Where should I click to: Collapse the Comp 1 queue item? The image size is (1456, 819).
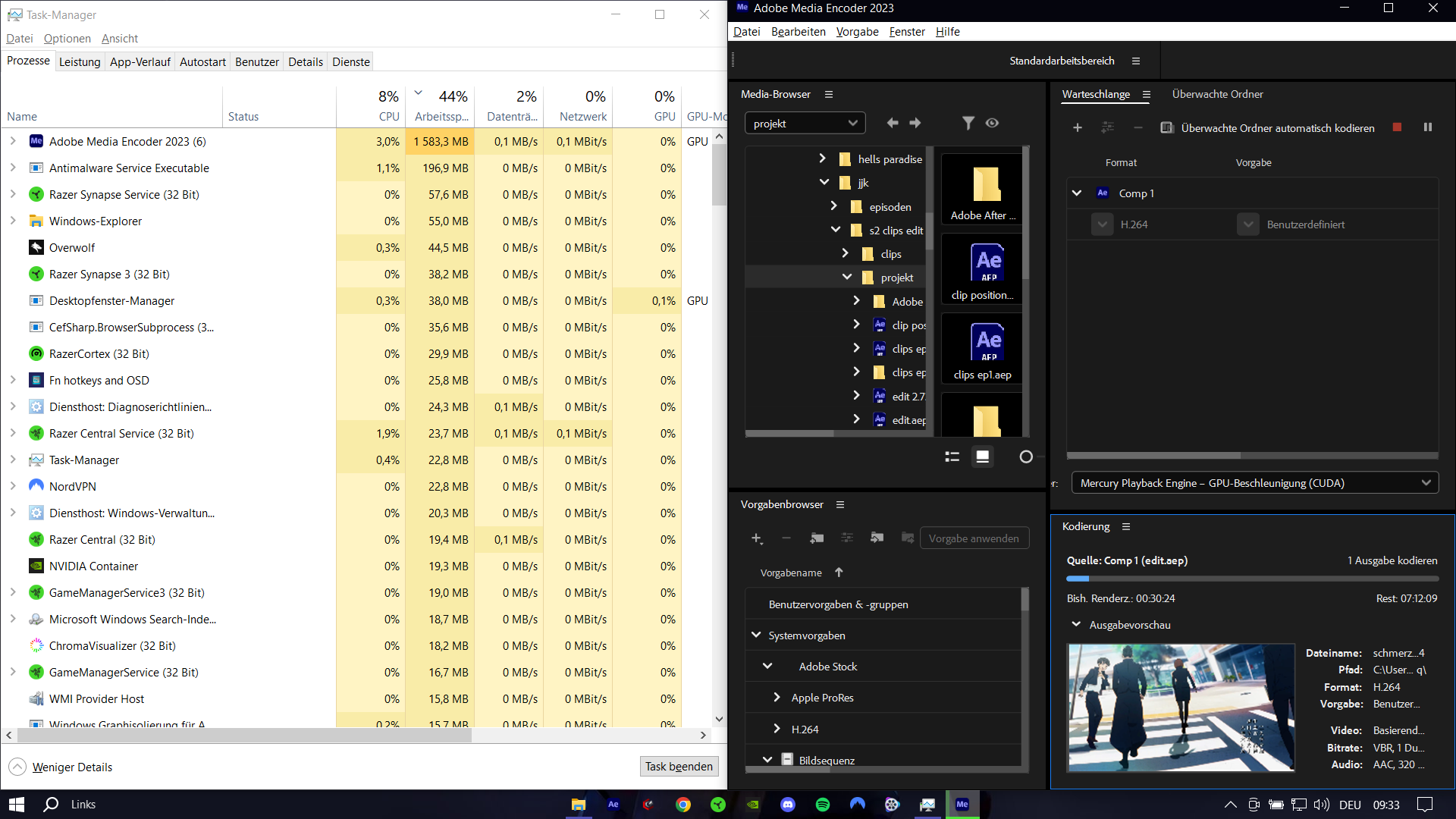[x=1077, y=193]
